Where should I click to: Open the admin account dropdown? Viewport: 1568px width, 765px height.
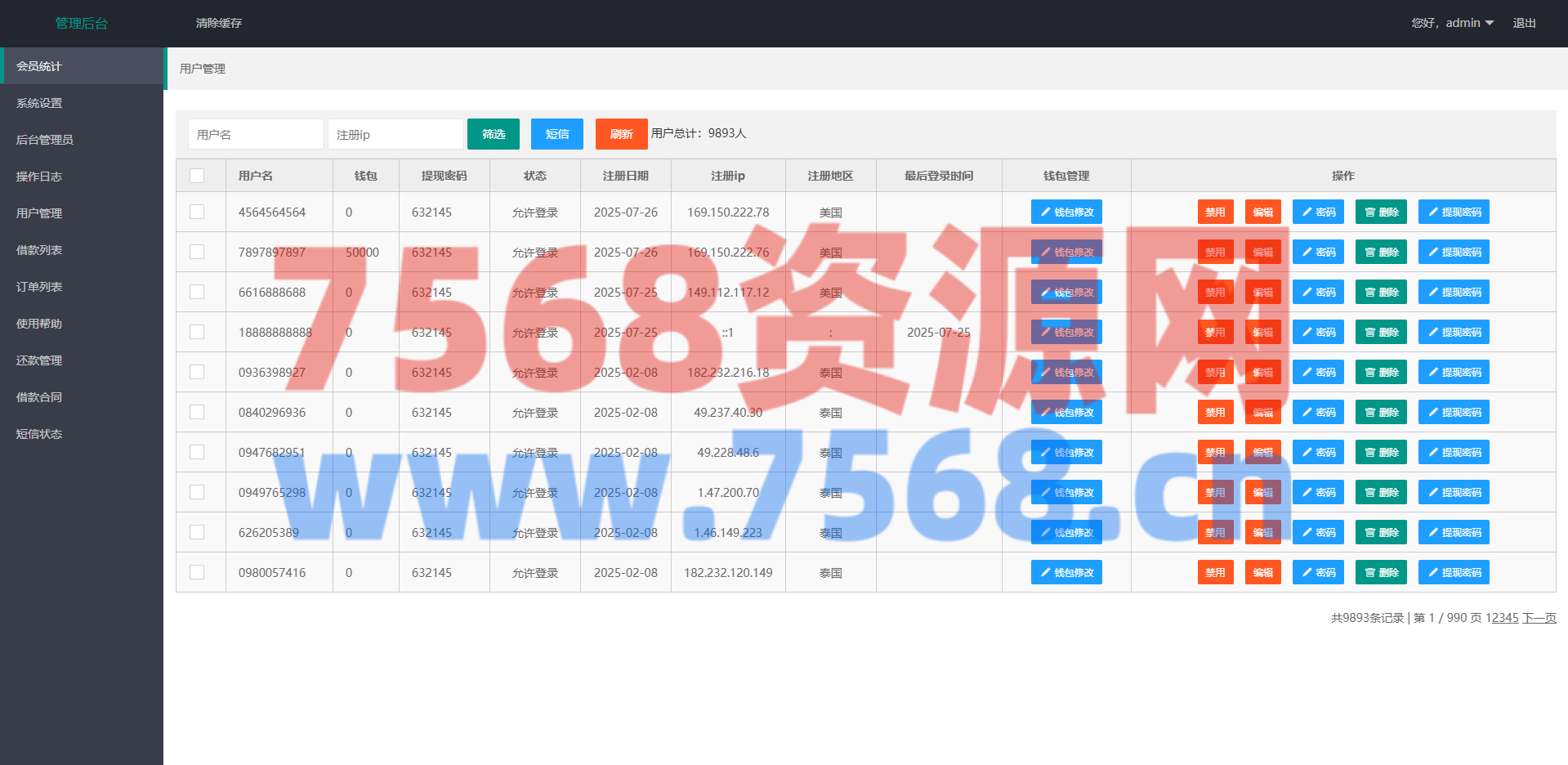tap(1453, 23)
